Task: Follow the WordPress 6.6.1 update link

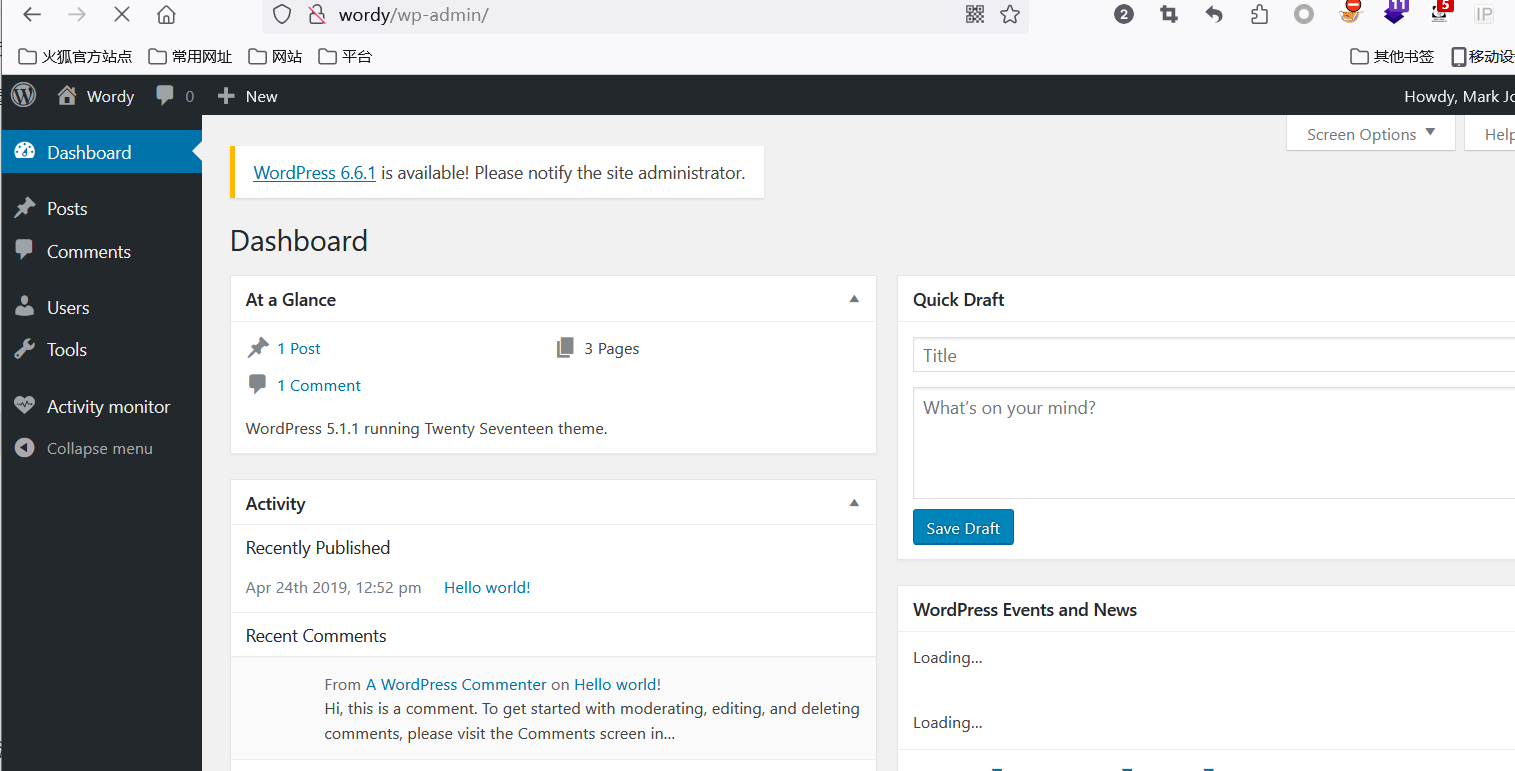Action: (314, 172)
